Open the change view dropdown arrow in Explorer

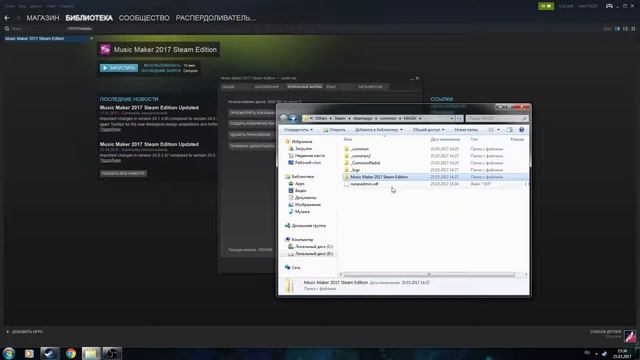498,130
